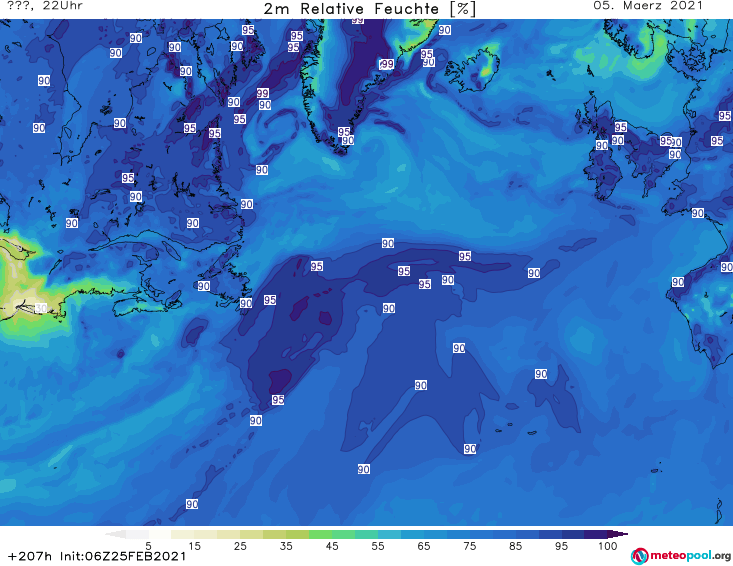Click the date "05. Maerz 2021"

(648, 6)
